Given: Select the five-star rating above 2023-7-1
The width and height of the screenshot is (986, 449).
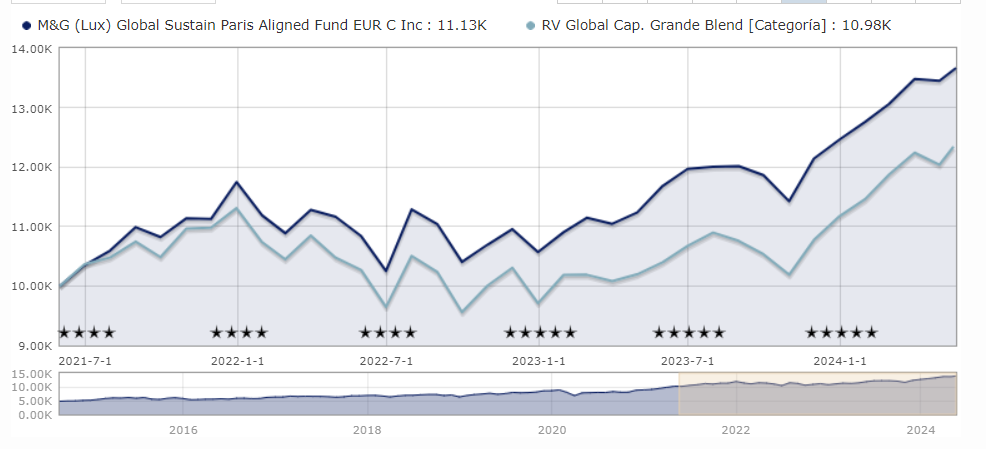Looking at the screenshot, I should 689,333.
